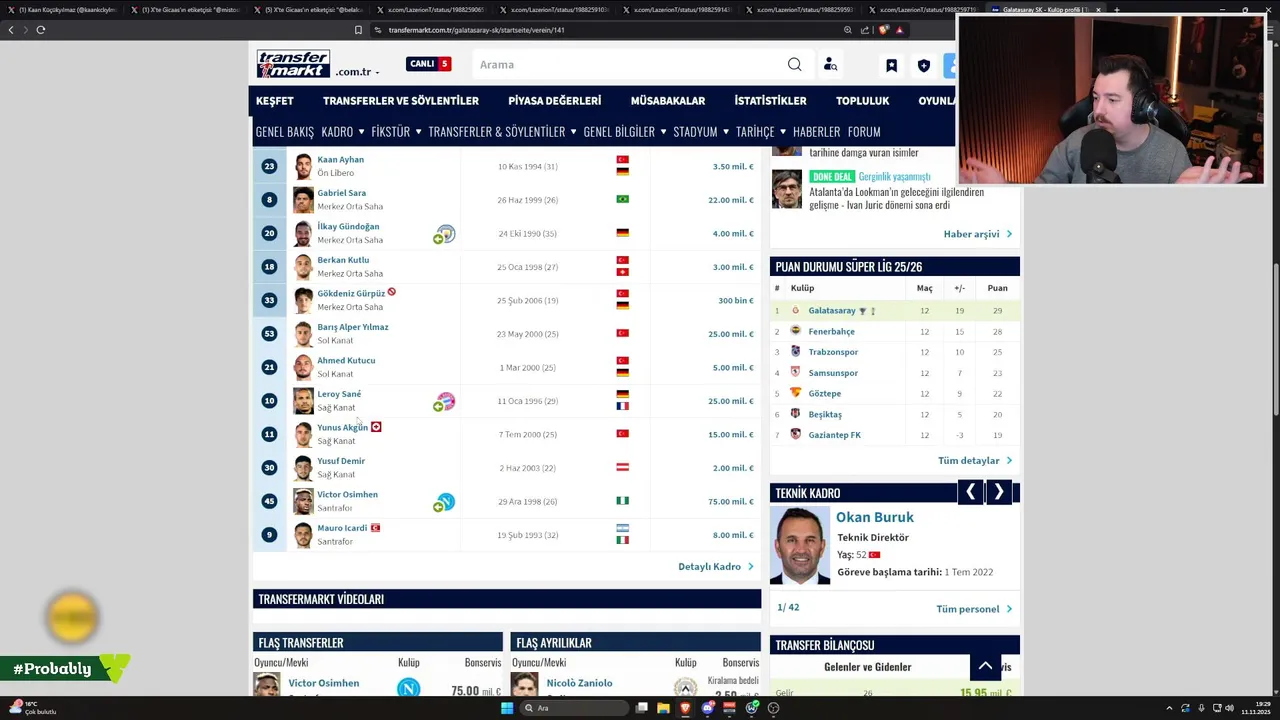
Task: Click the Transfermarkt logo
Action: [x=293, y=64]
